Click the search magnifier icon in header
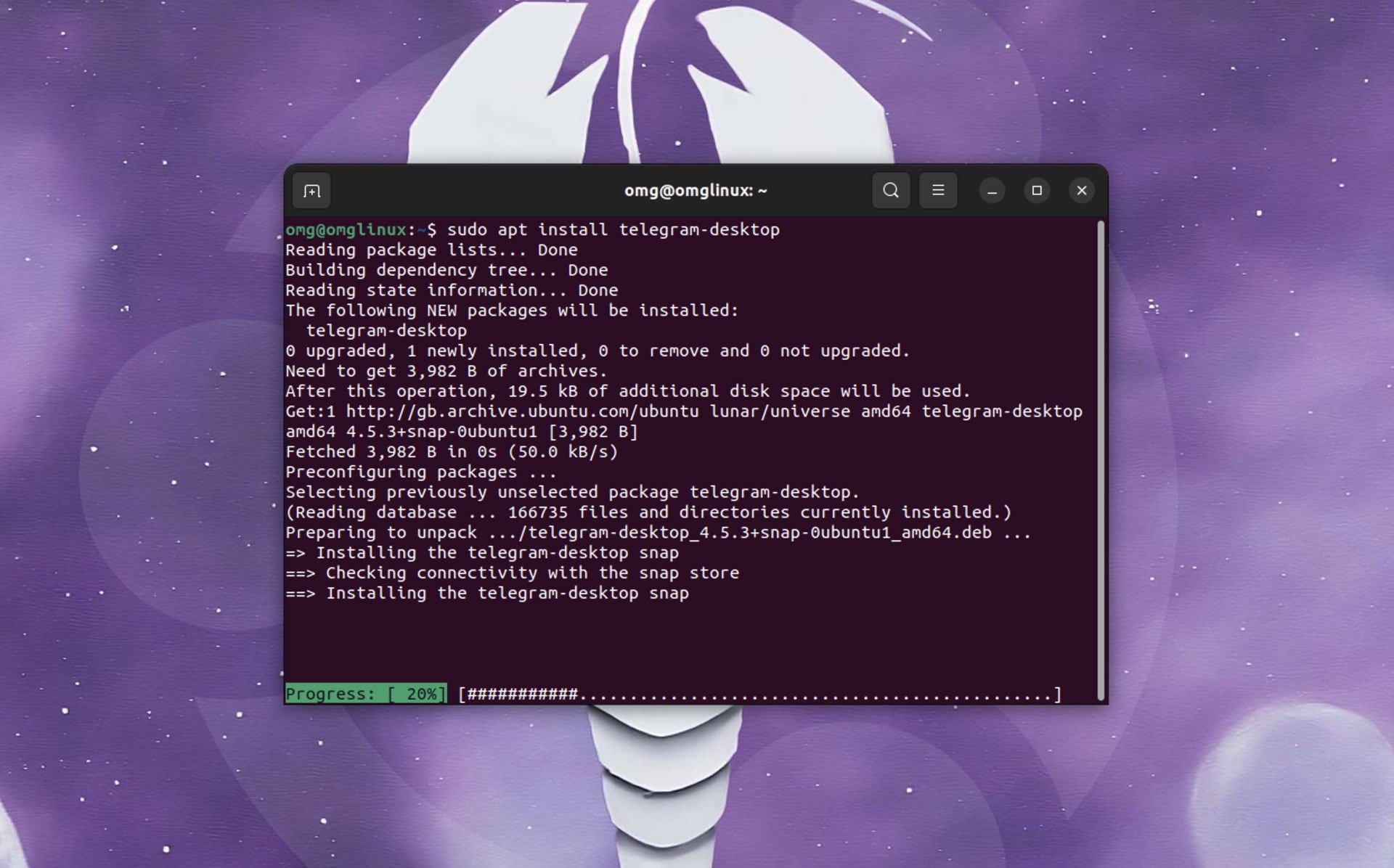 891,190
